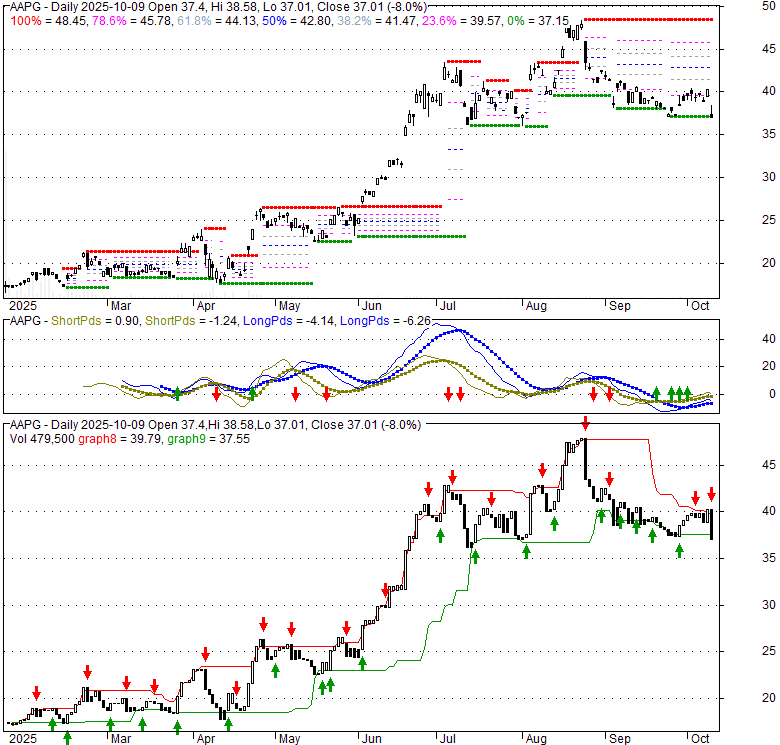Click the 'Oct' month label under the top chart
Viewport: 780px width, 745px height.
700,305
